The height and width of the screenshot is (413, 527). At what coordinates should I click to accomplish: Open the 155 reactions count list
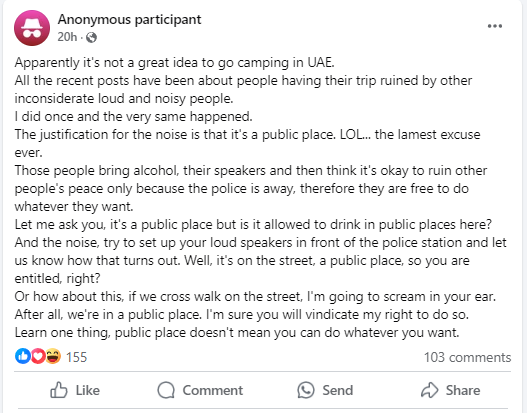tap(76, 357)
